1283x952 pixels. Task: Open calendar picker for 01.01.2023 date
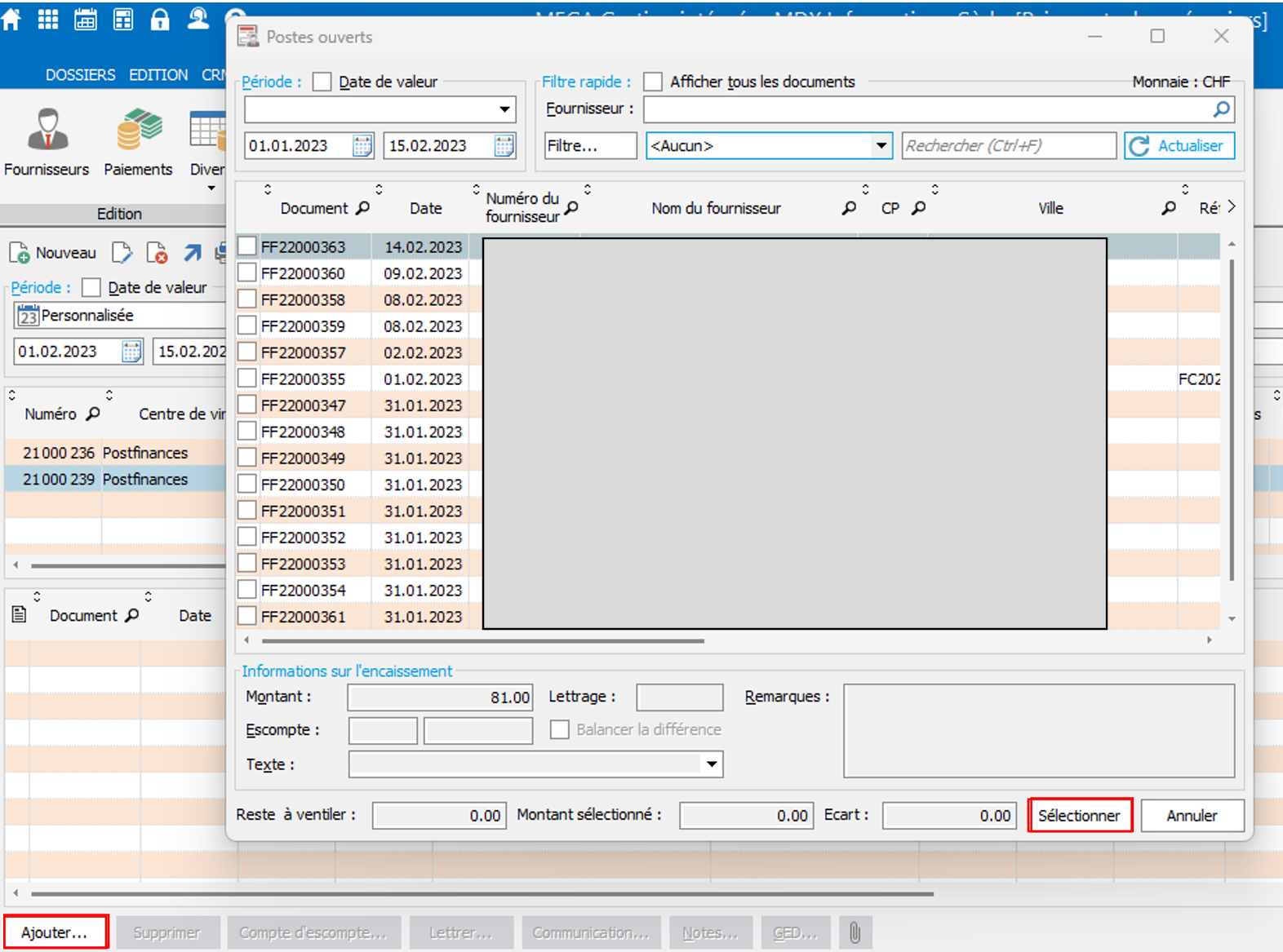(x=362, y=146)
